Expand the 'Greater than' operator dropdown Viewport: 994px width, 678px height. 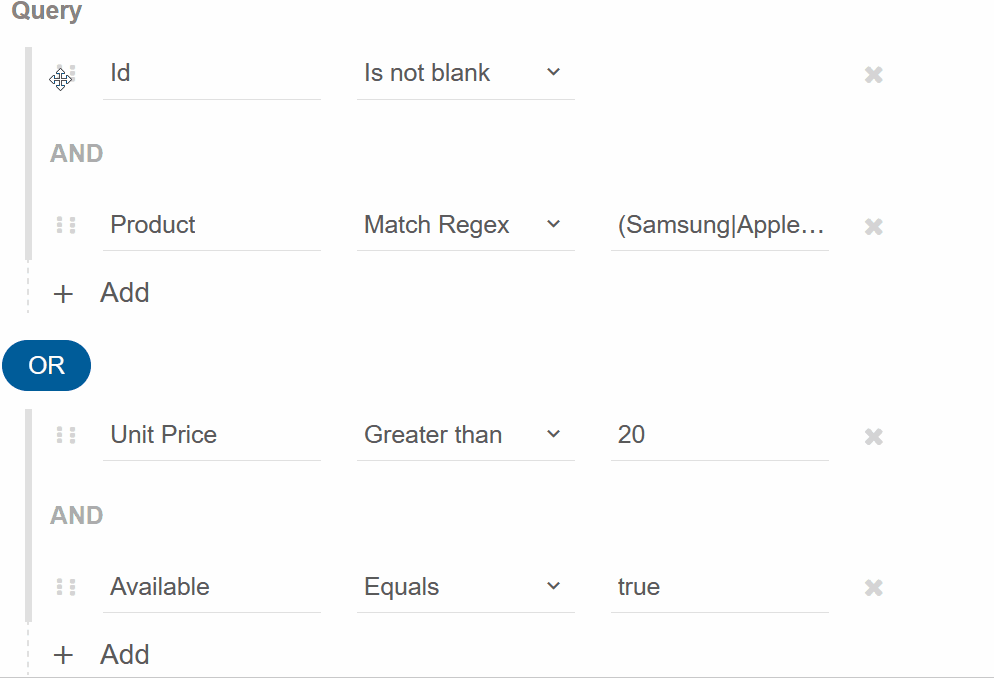coord(465,435)
